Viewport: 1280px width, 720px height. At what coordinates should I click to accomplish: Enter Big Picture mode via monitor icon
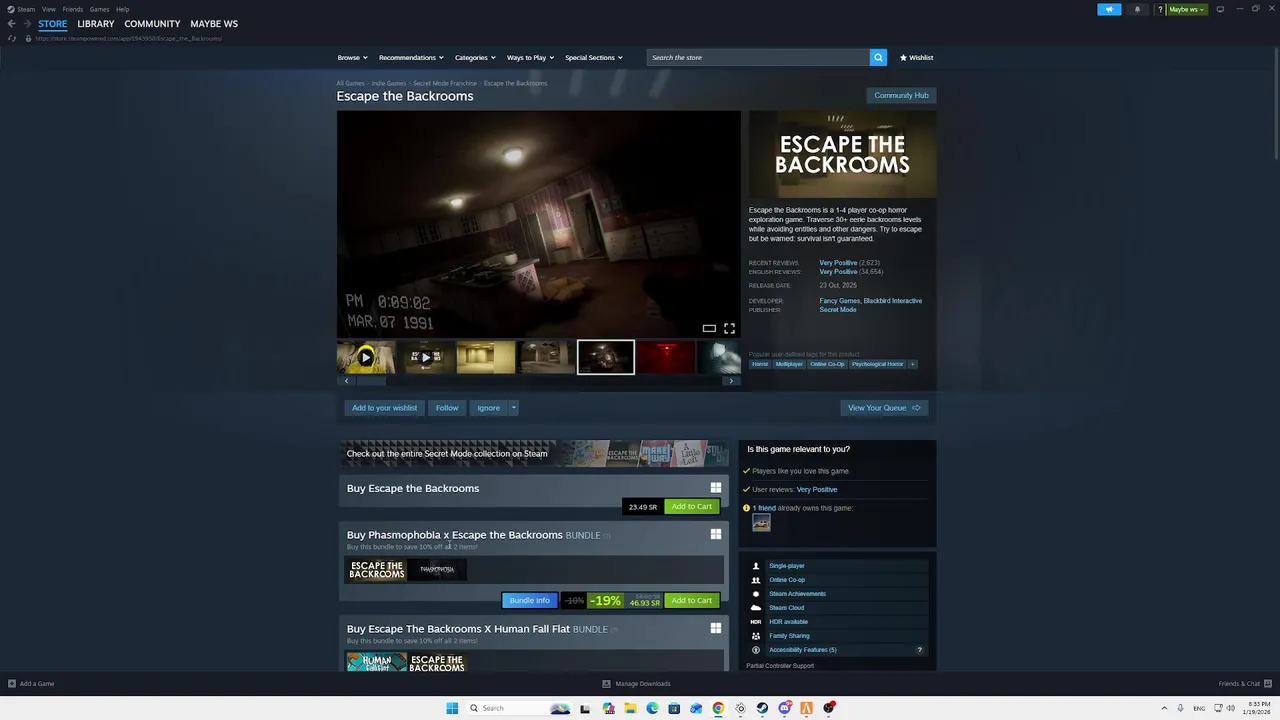[x=1220, y=9]
